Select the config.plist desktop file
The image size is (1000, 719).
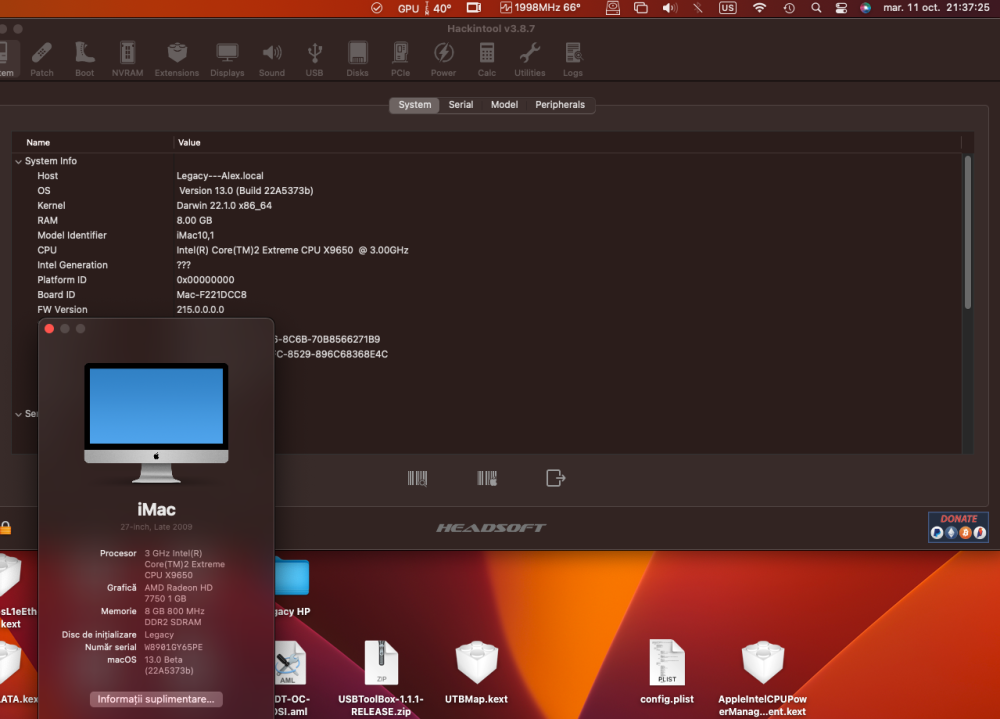(667, 672)
